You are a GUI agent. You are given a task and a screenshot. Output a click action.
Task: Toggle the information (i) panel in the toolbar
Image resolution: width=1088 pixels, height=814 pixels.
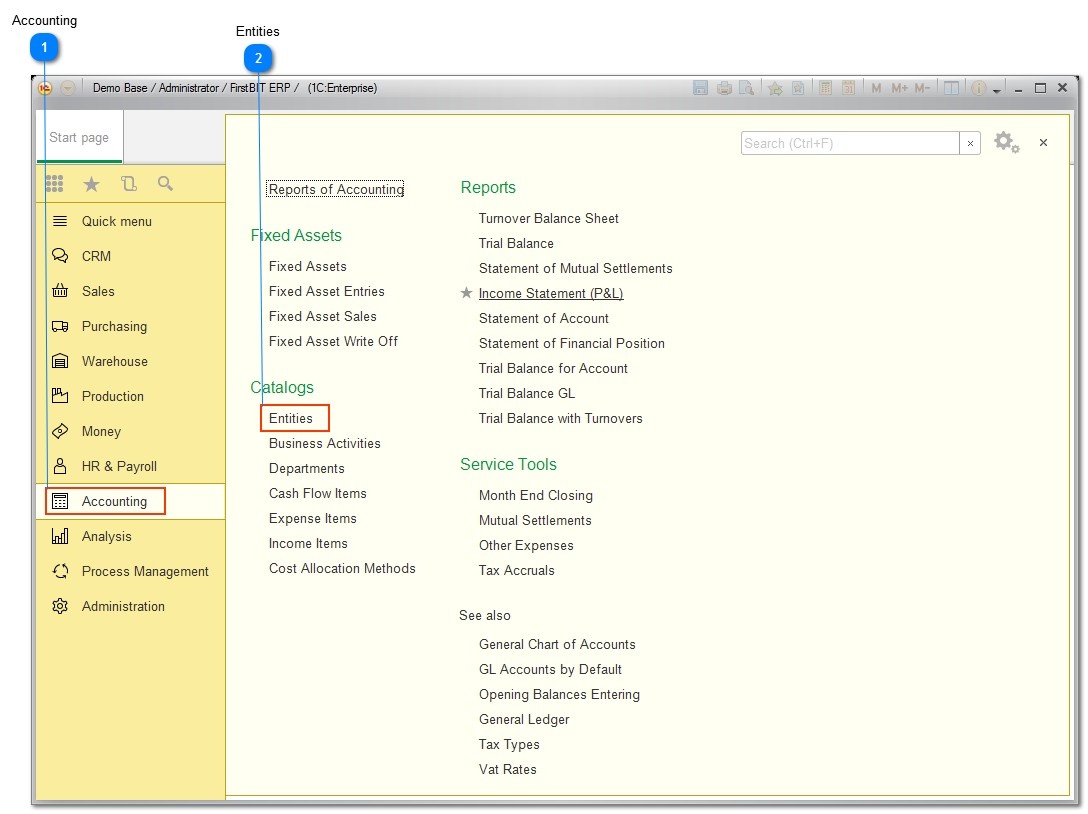(x=978, y=88)
